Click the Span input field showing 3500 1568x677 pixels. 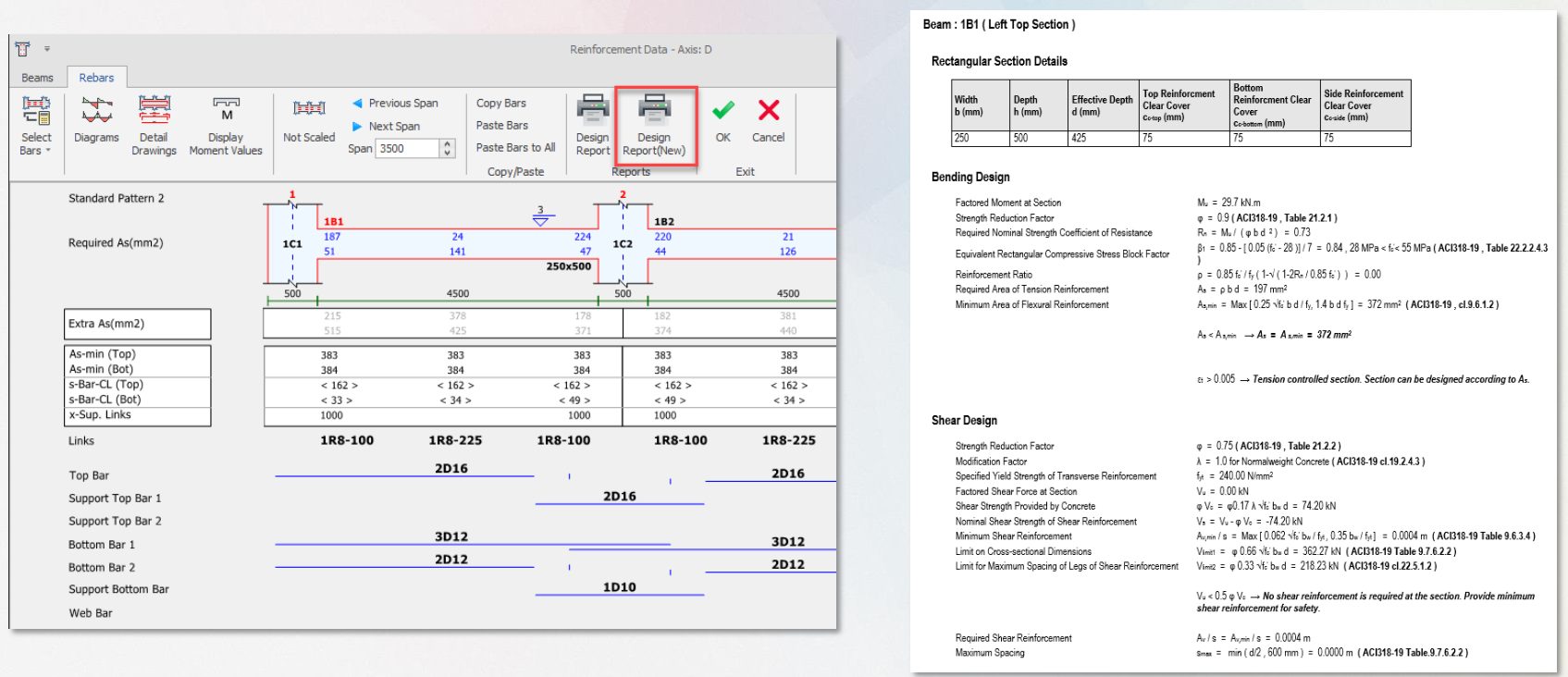point(408,148)
